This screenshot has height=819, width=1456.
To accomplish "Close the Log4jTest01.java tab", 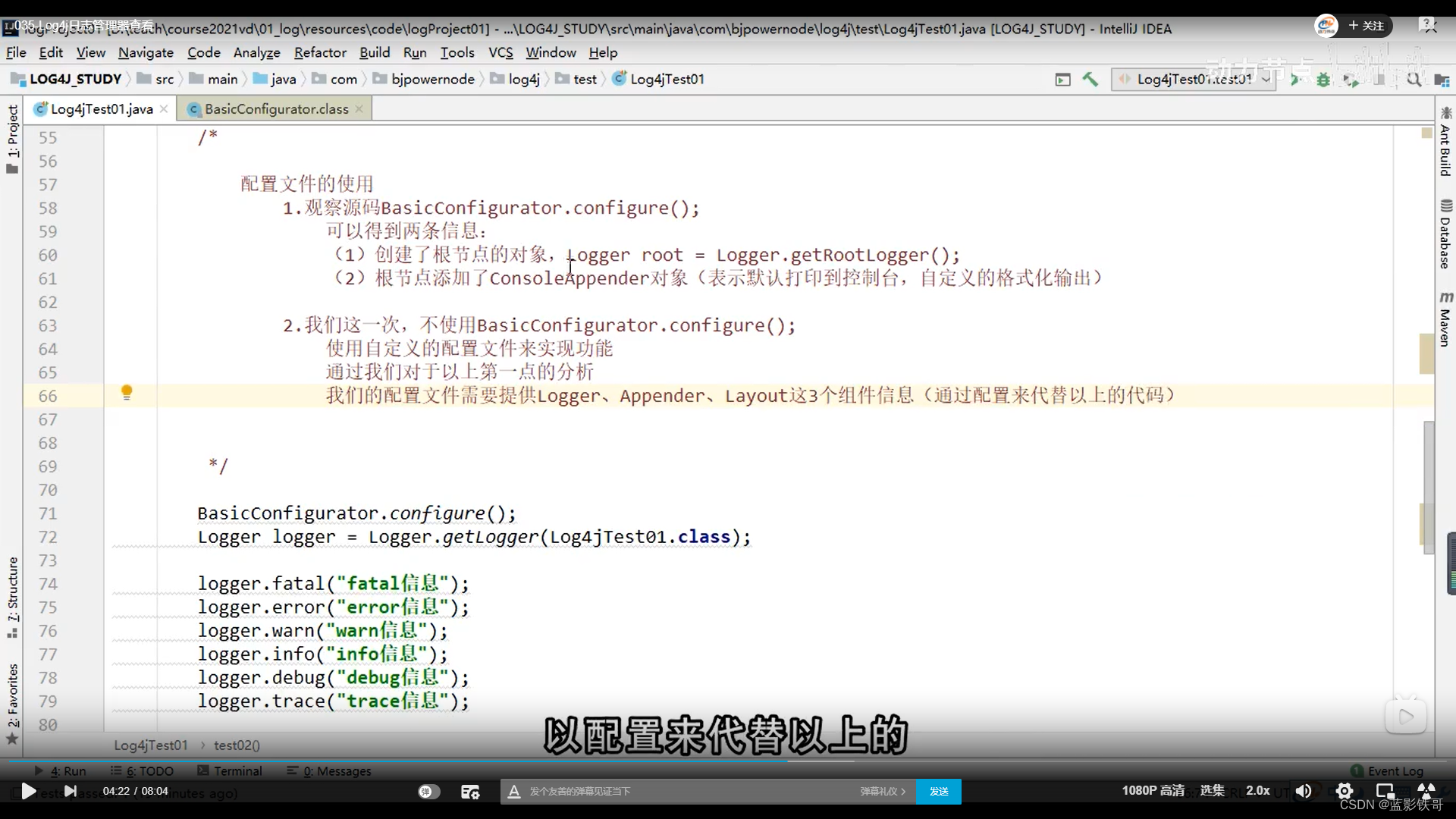I will coord(164,109).
